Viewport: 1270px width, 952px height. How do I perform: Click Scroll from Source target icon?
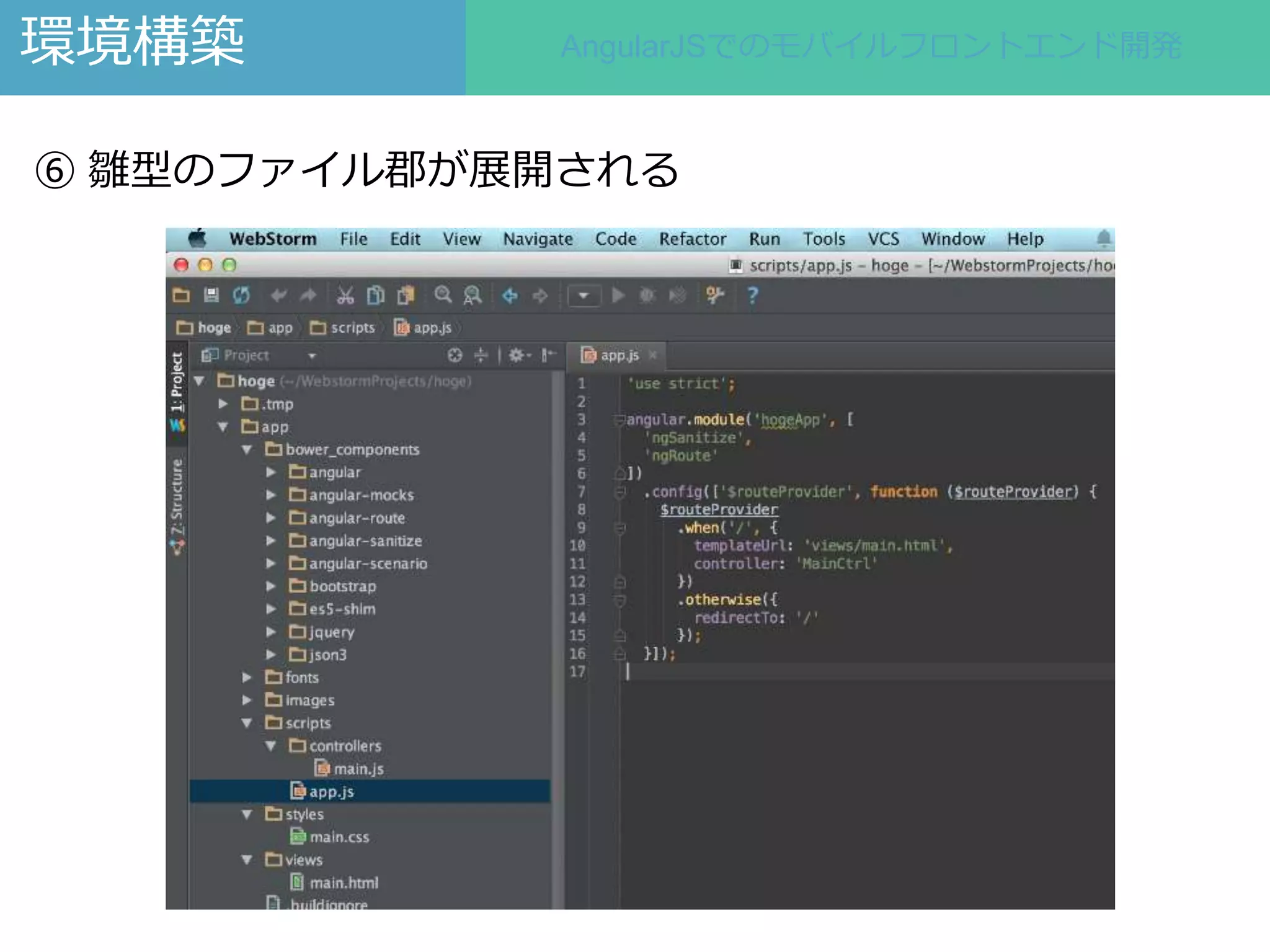455,355
